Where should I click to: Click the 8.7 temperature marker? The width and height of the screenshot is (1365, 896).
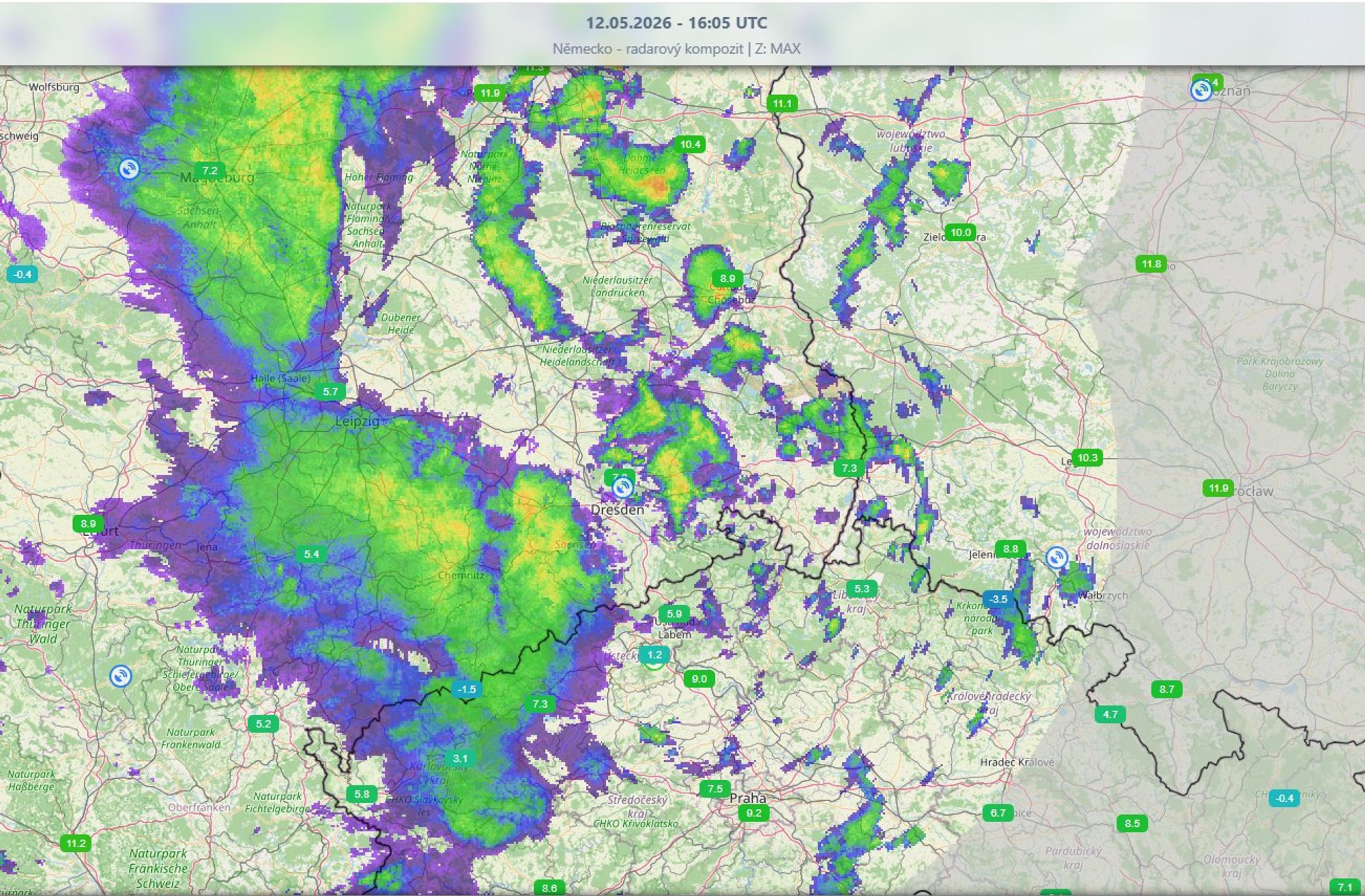[1167, 689]
